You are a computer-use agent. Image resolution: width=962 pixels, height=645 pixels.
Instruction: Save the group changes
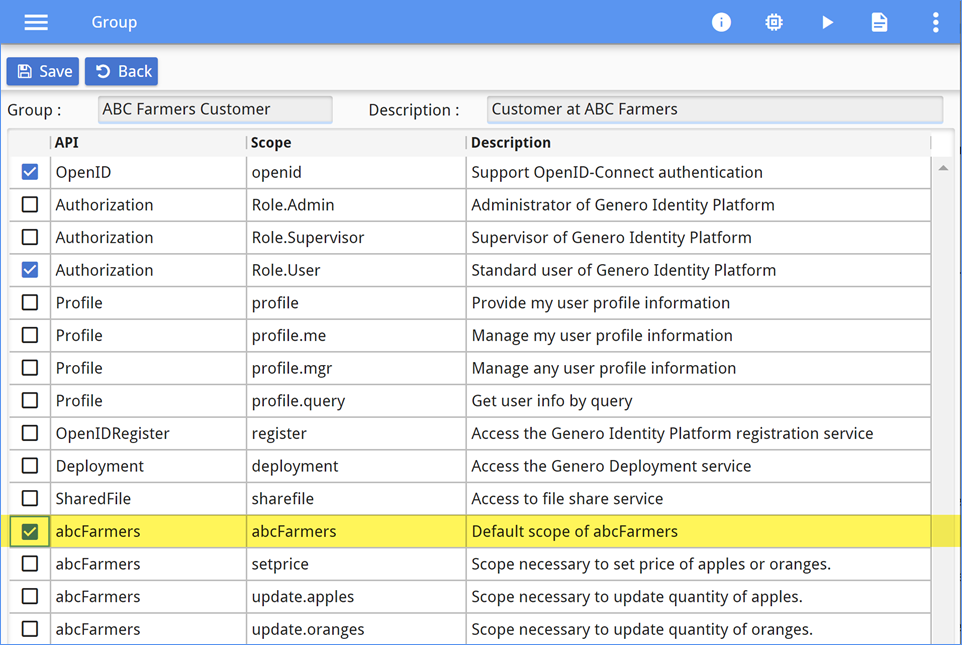43,71
